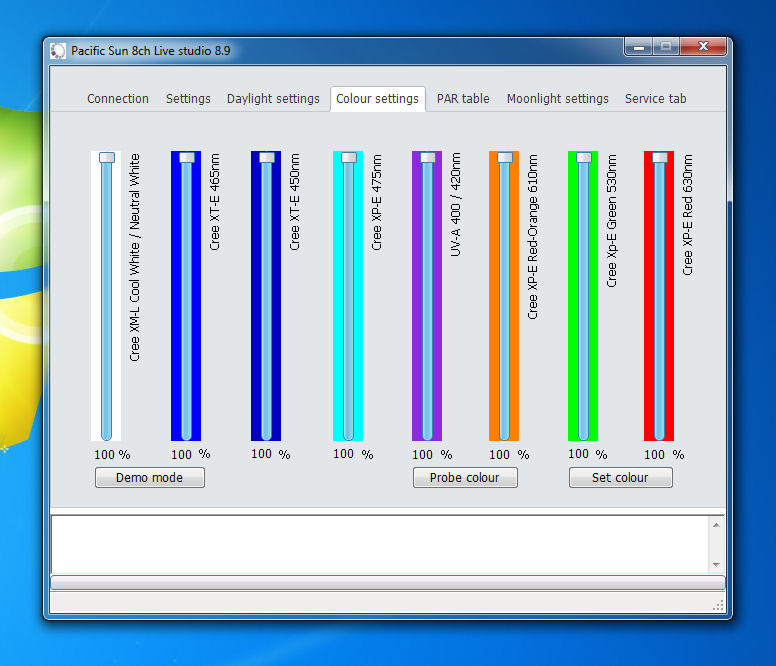Go to the PAR table tab
The height and width of the screenshot is (666, 776).
click(463, 98)
